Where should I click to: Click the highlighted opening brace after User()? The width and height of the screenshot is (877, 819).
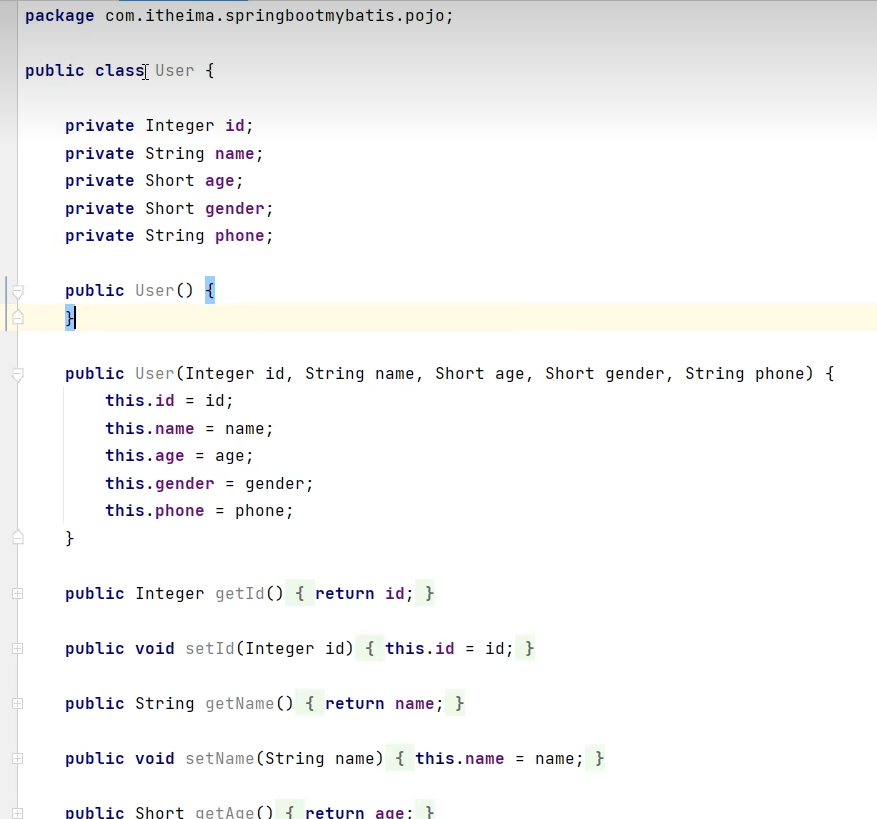pos(210,290)
